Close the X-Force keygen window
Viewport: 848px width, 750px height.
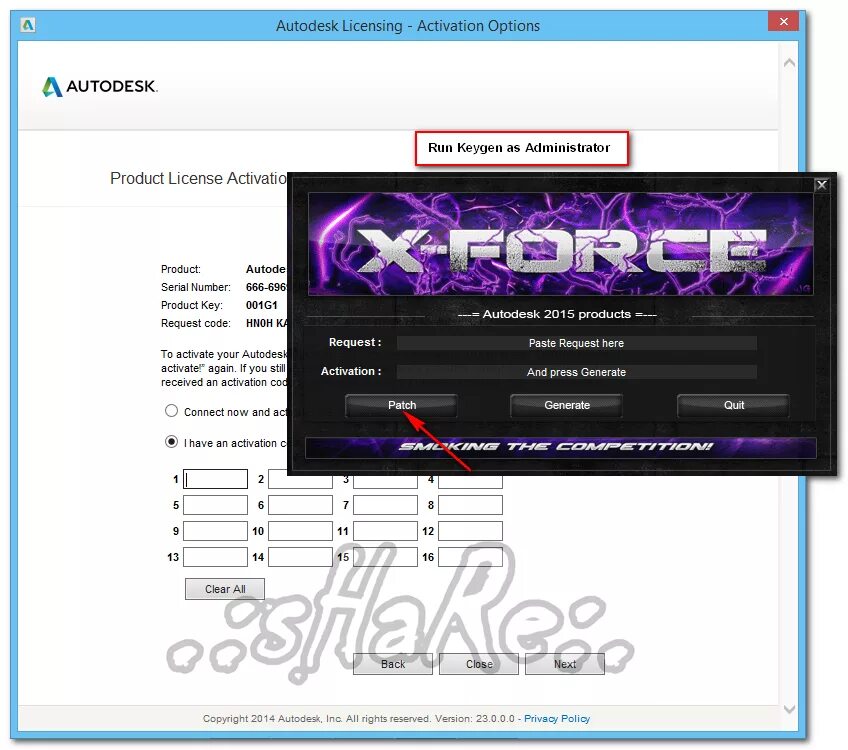tap(822, 185)
